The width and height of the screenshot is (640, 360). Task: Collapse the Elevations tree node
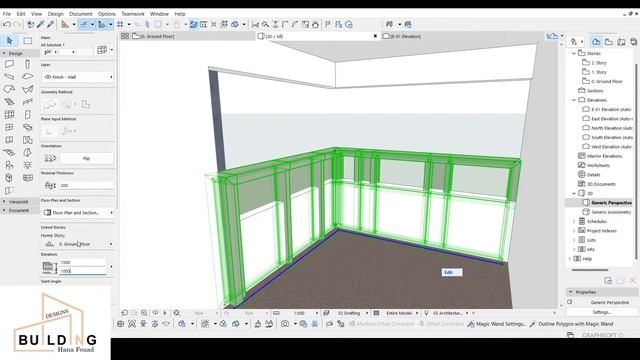(574, 100)
